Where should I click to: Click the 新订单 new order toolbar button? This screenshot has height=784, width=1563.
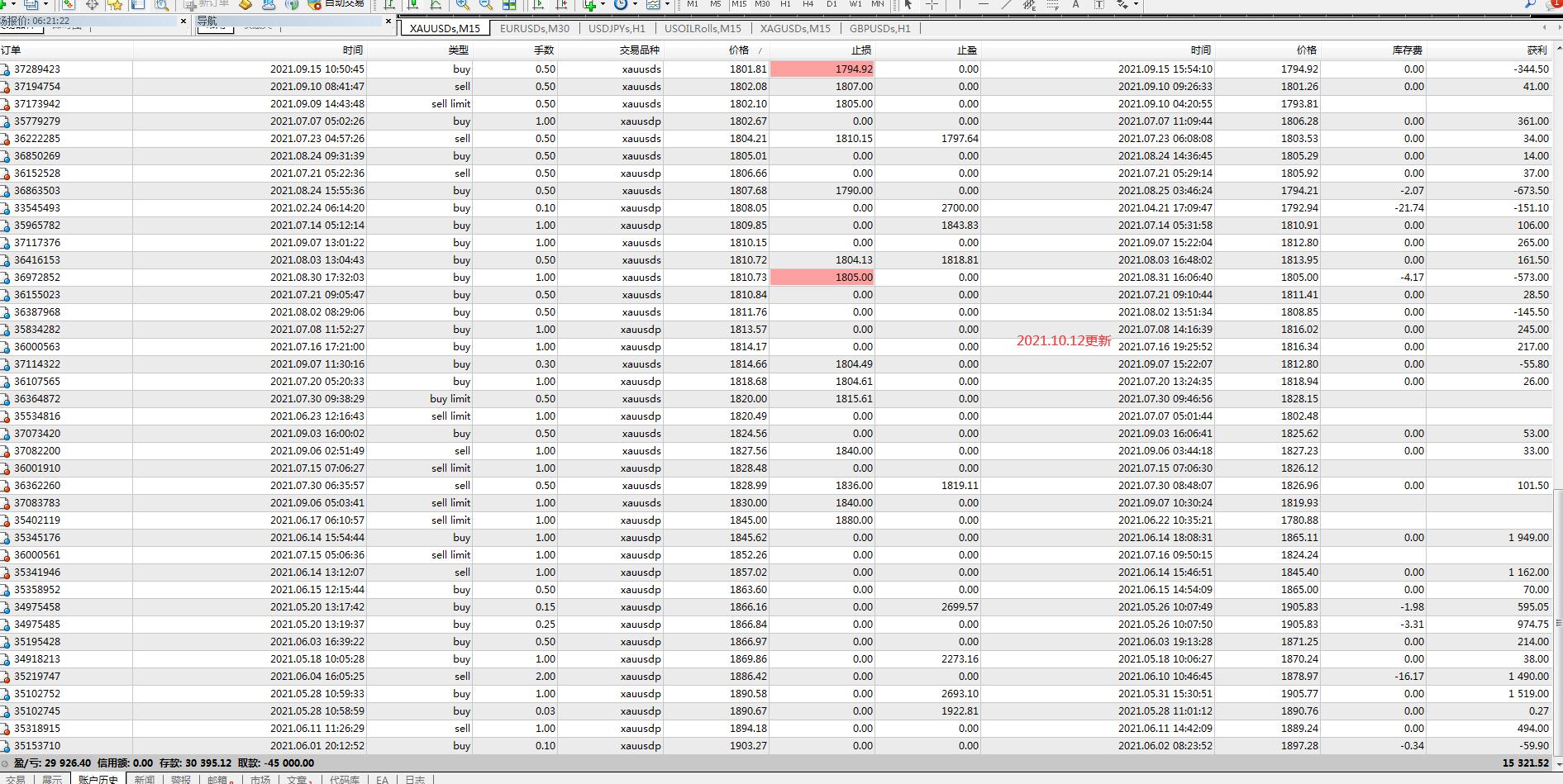pos(207,4)
